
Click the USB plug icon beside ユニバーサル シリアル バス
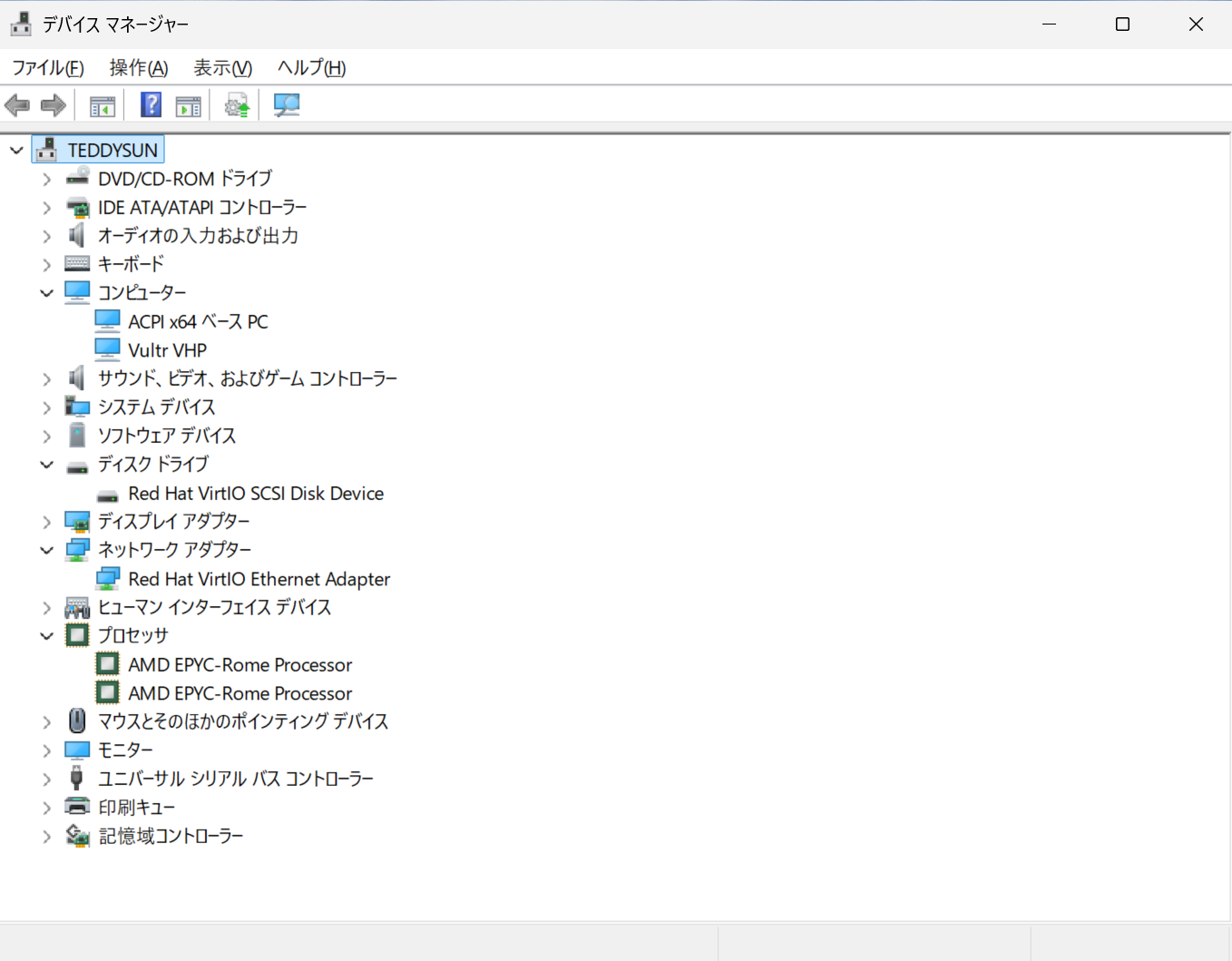(78, 779)
